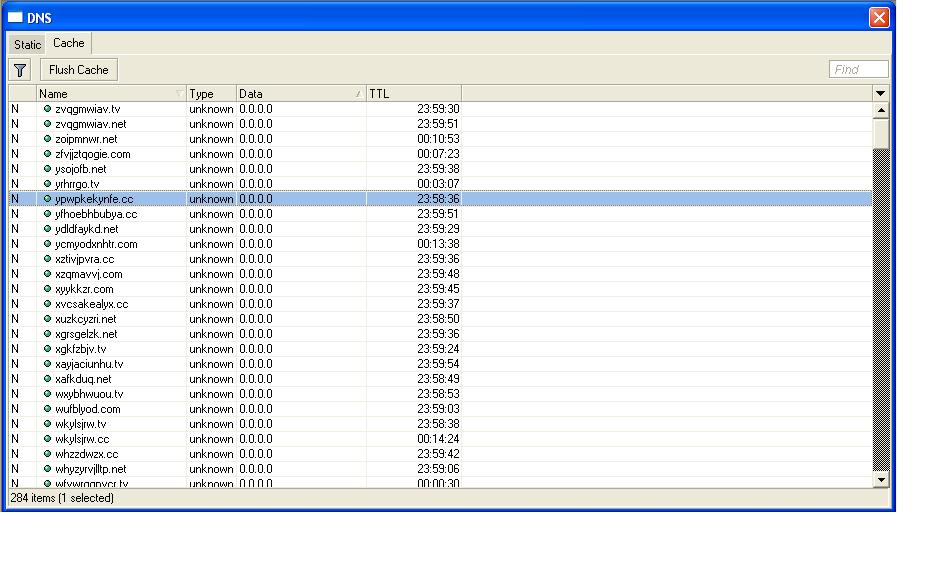Click the green icon beside xafkduq.net
This screenshot has height=572, width=941.
coord(47,379)
